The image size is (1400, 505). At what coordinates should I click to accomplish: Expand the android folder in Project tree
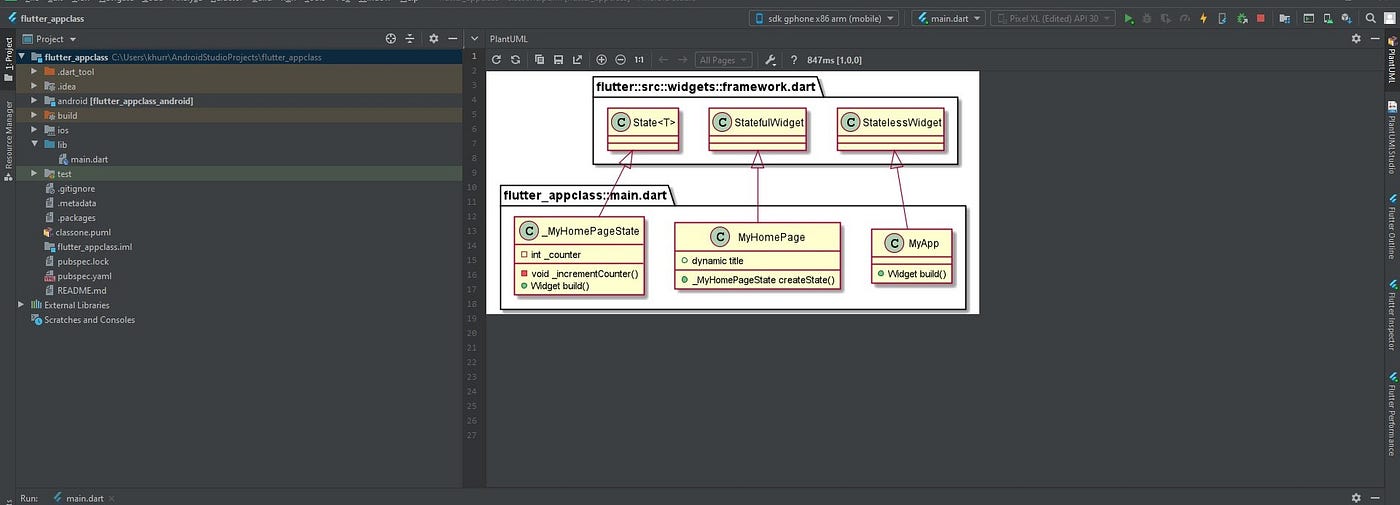pyautogui.click(x=35, y=101)
